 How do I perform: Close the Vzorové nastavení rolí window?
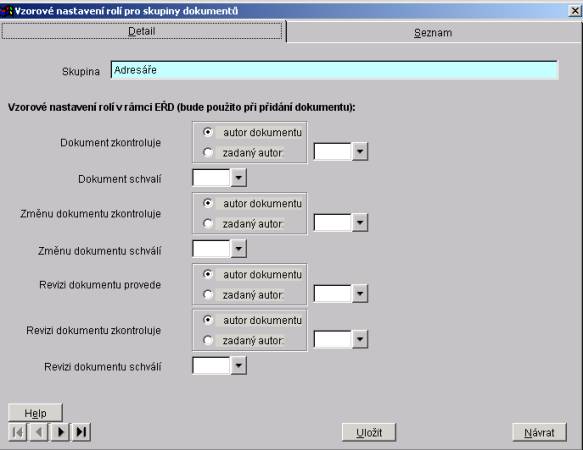tap(575, 11)
